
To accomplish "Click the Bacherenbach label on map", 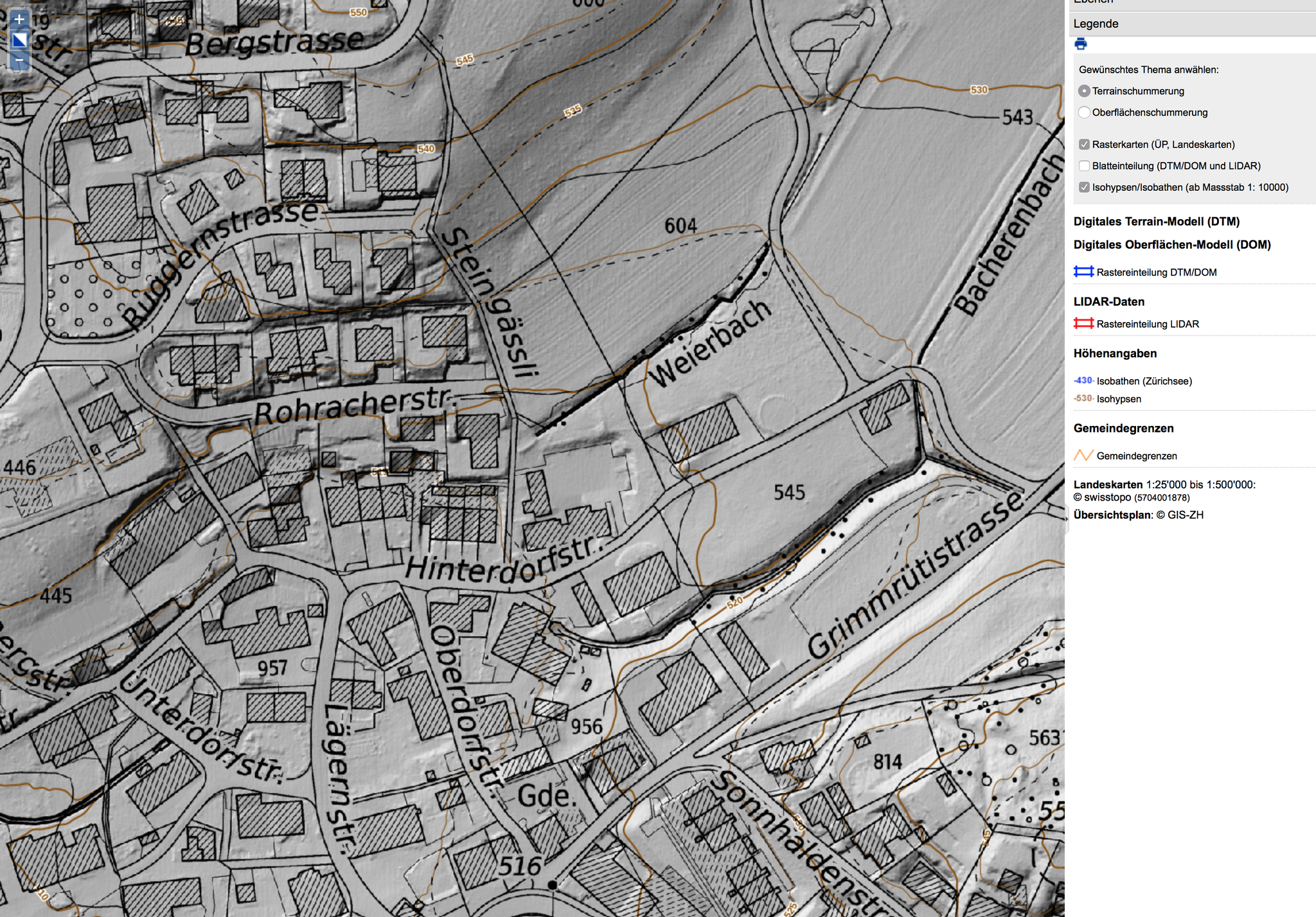I will click(1009, 235).
